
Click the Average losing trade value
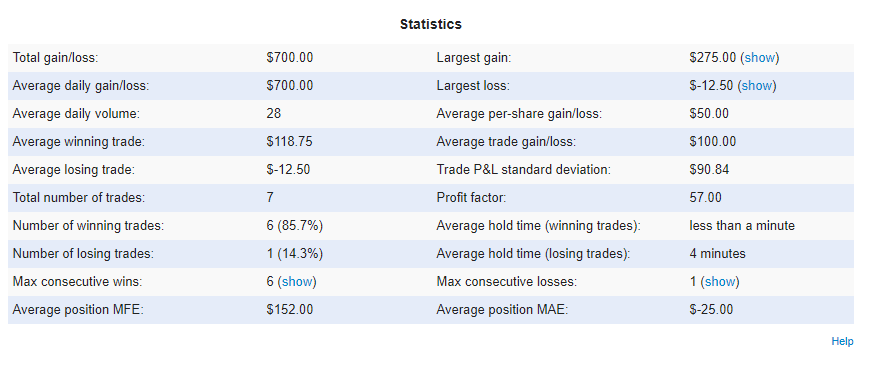(x=288, y=170)
